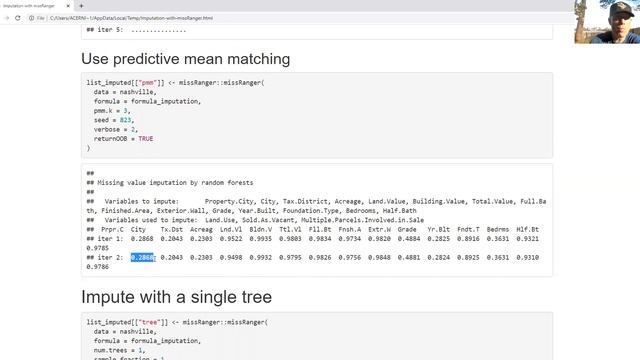The width and height of the screenshot is (640, 360).
Task: Click the "iter 5:" output line
Action: 136,30
